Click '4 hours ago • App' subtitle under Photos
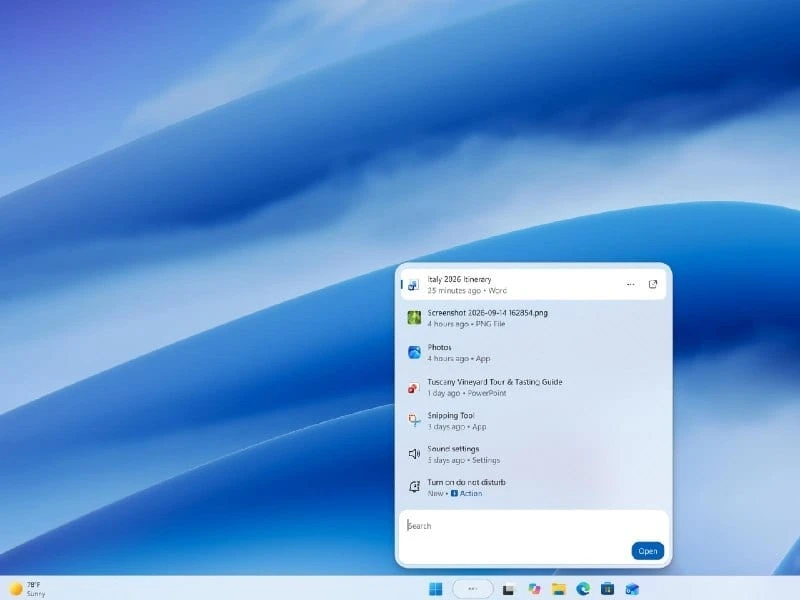This screenshot has width=800, height=600. point(458,359)
